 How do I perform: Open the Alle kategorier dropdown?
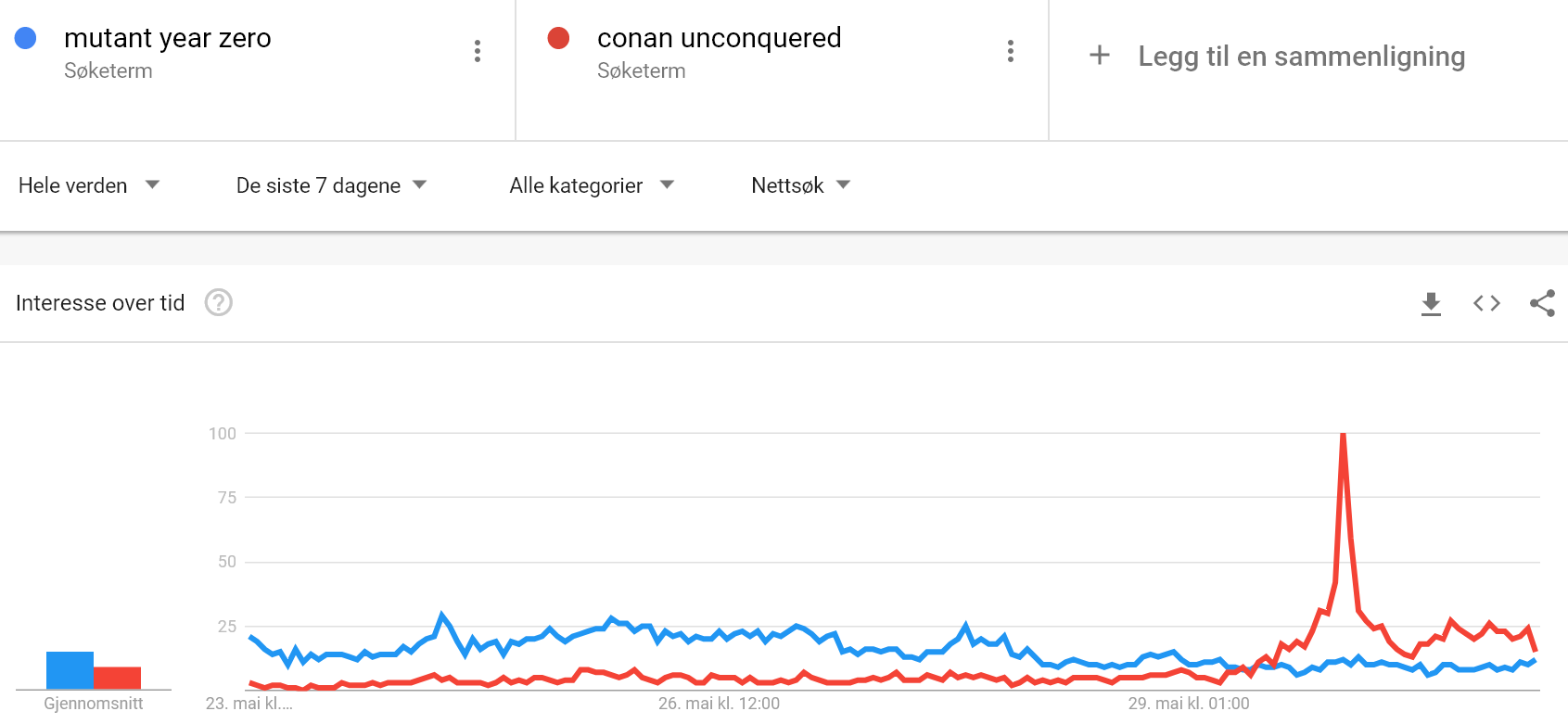592,185
